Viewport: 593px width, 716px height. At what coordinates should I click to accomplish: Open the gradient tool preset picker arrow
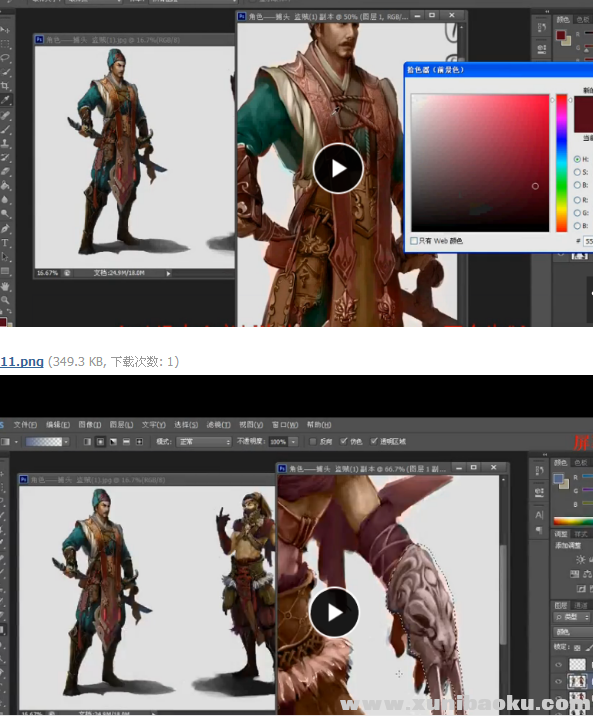[17, 442]
